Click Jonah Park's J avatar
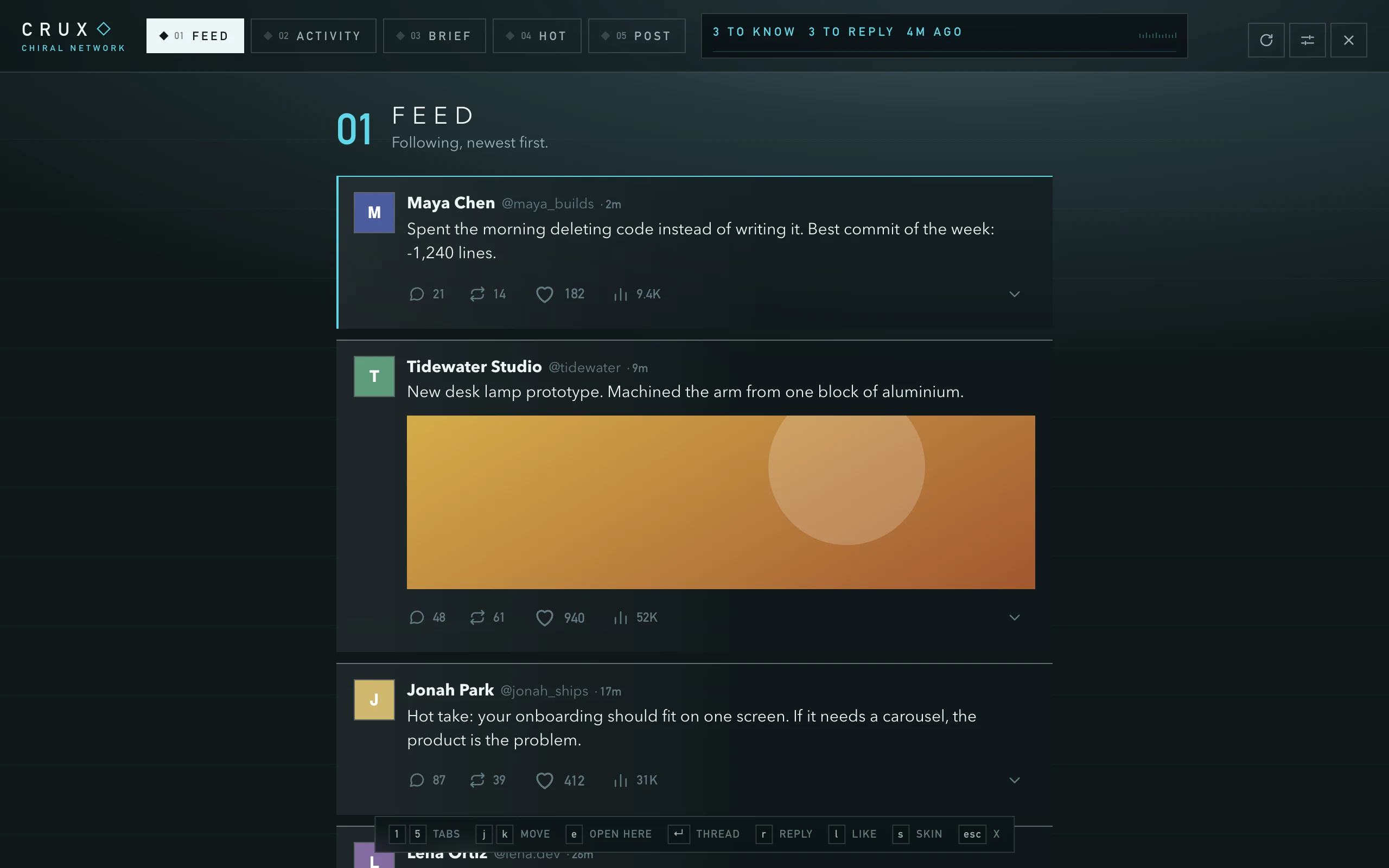The width and height of the screenshot is (1389, 868). (x=374, y=700)
